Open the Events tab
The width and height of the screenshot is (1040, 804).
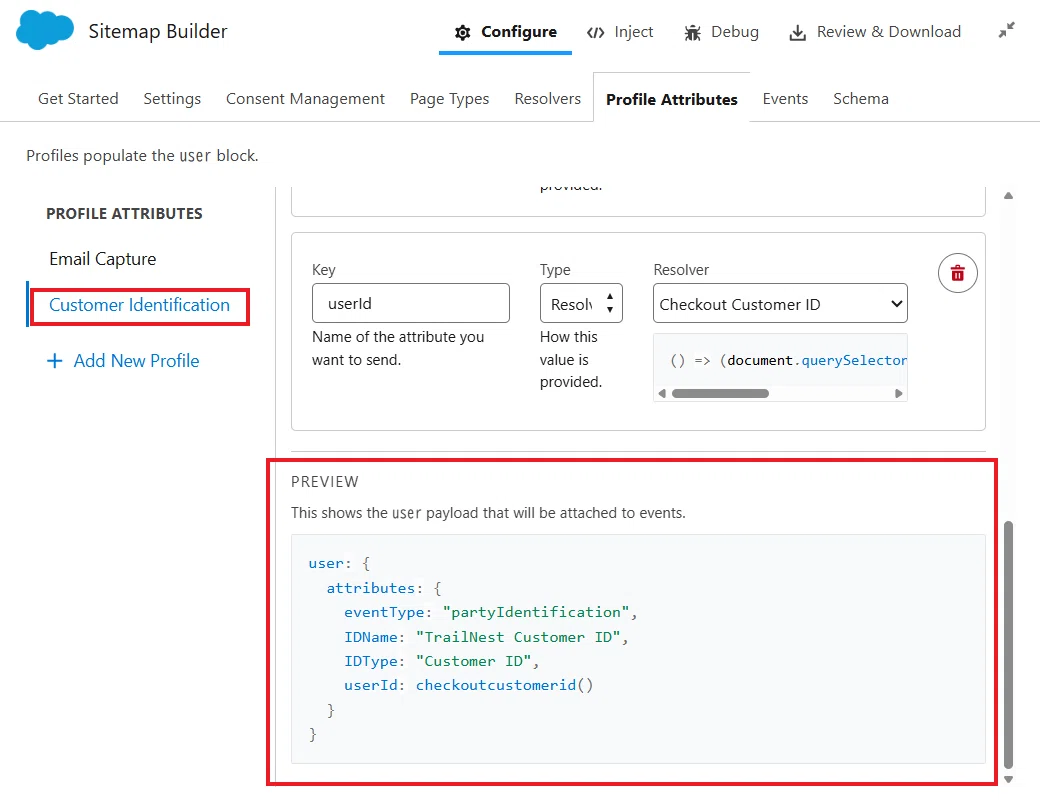785,99
